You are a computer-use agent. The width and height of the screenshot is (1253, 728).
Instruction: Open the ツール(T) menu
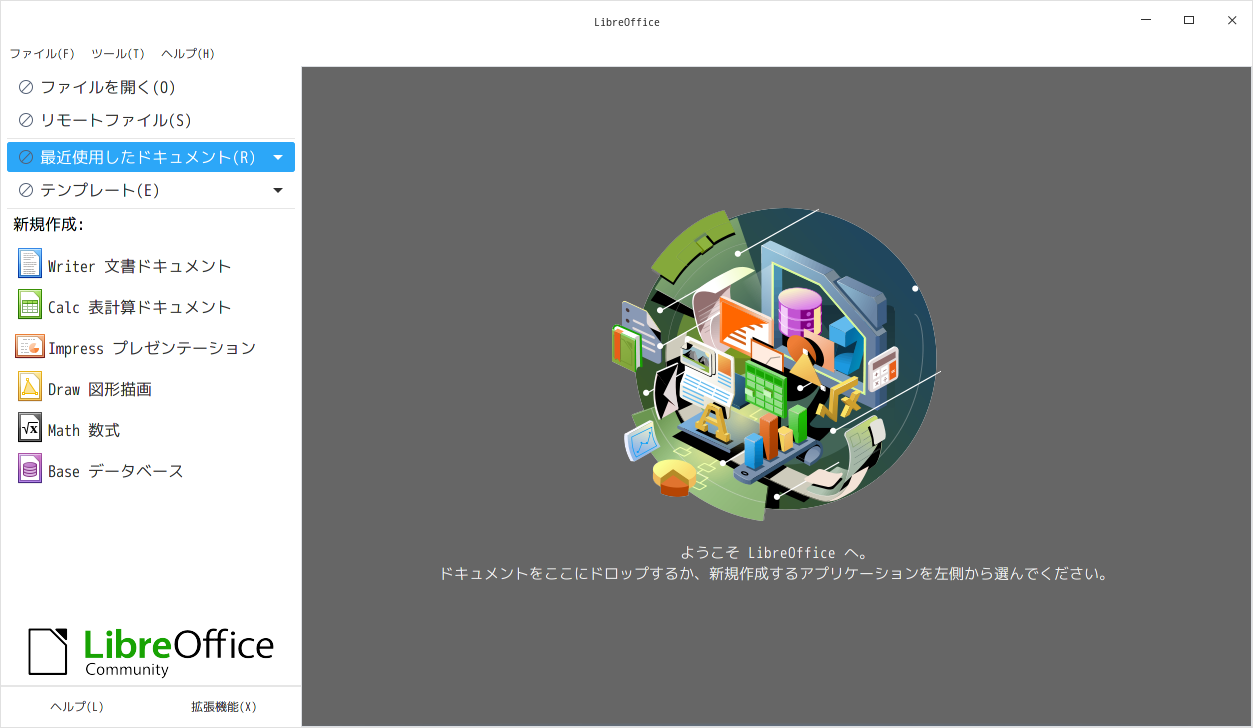click(118, 54)
